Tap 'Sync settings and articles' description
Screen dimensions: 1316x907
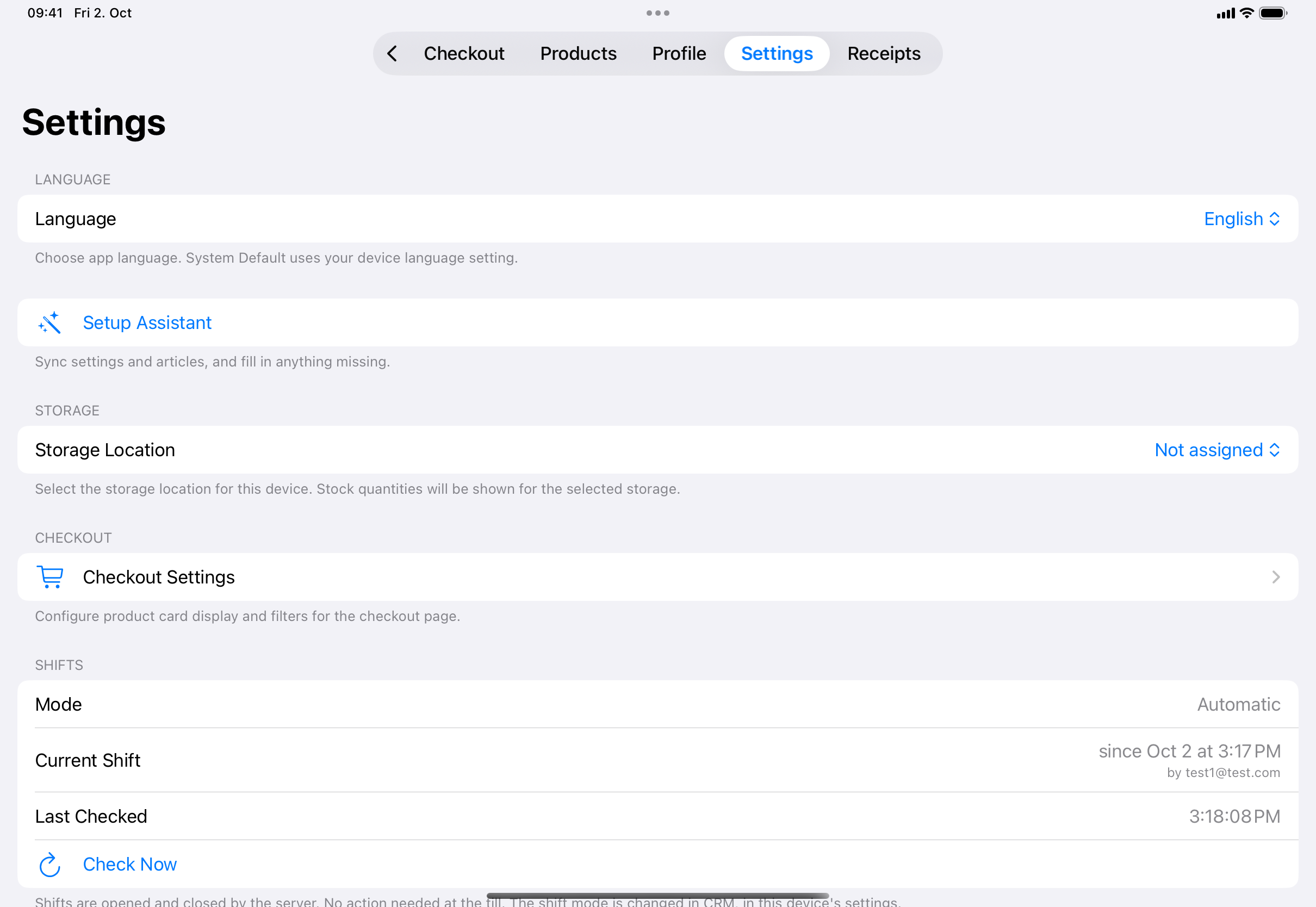click(213, 362)
